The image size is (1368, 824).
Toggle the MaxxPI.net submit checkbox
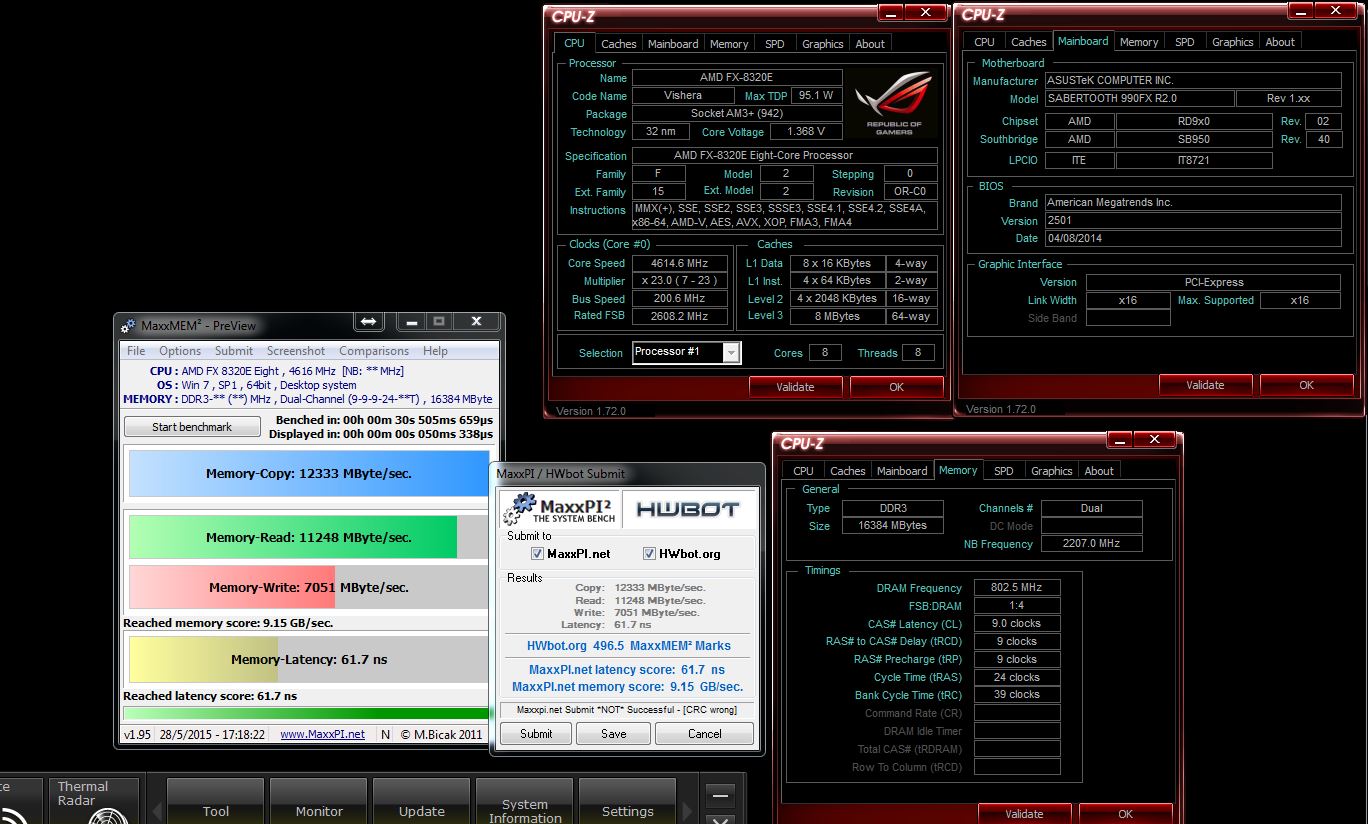[537, 554]
